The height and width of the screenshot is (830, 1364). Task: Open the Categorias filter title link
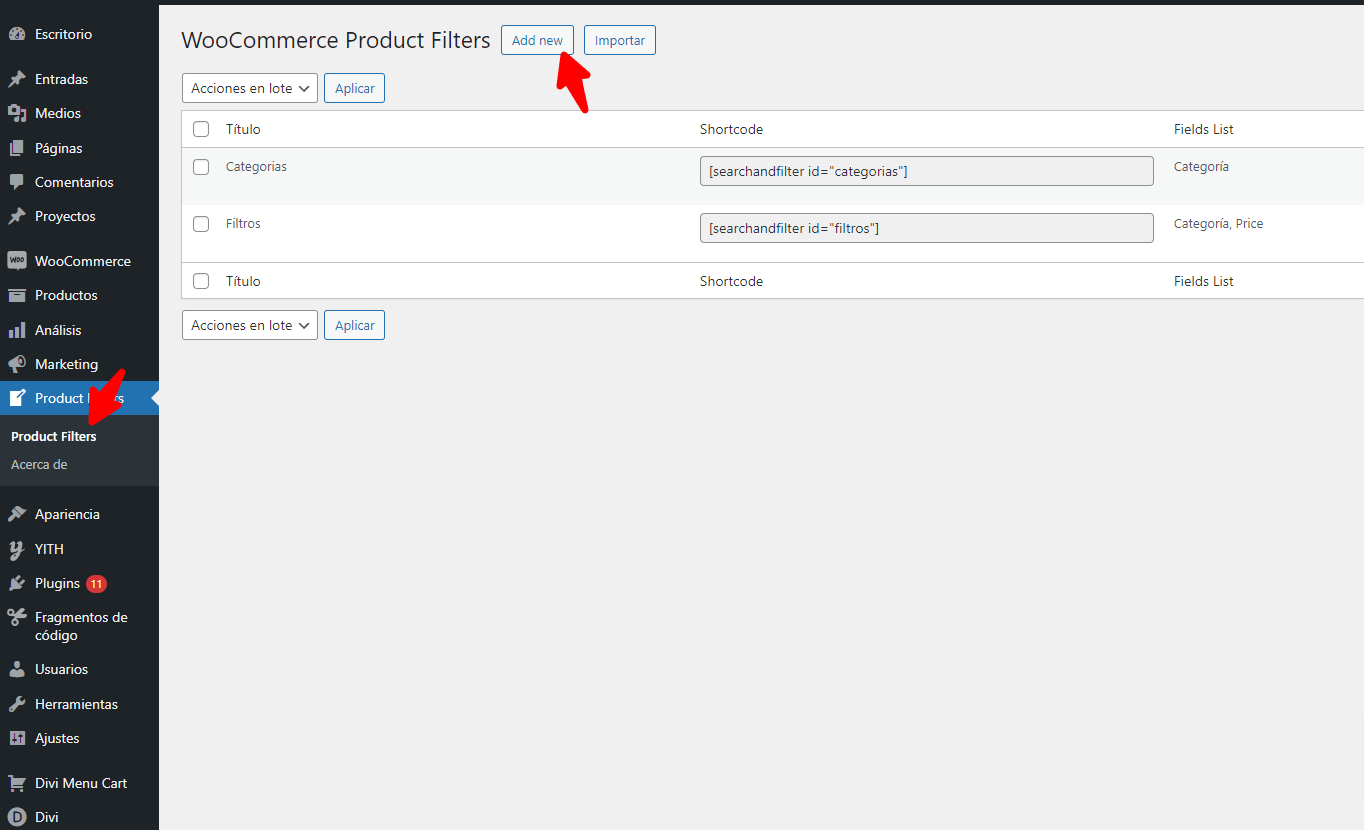click(256, 167)
